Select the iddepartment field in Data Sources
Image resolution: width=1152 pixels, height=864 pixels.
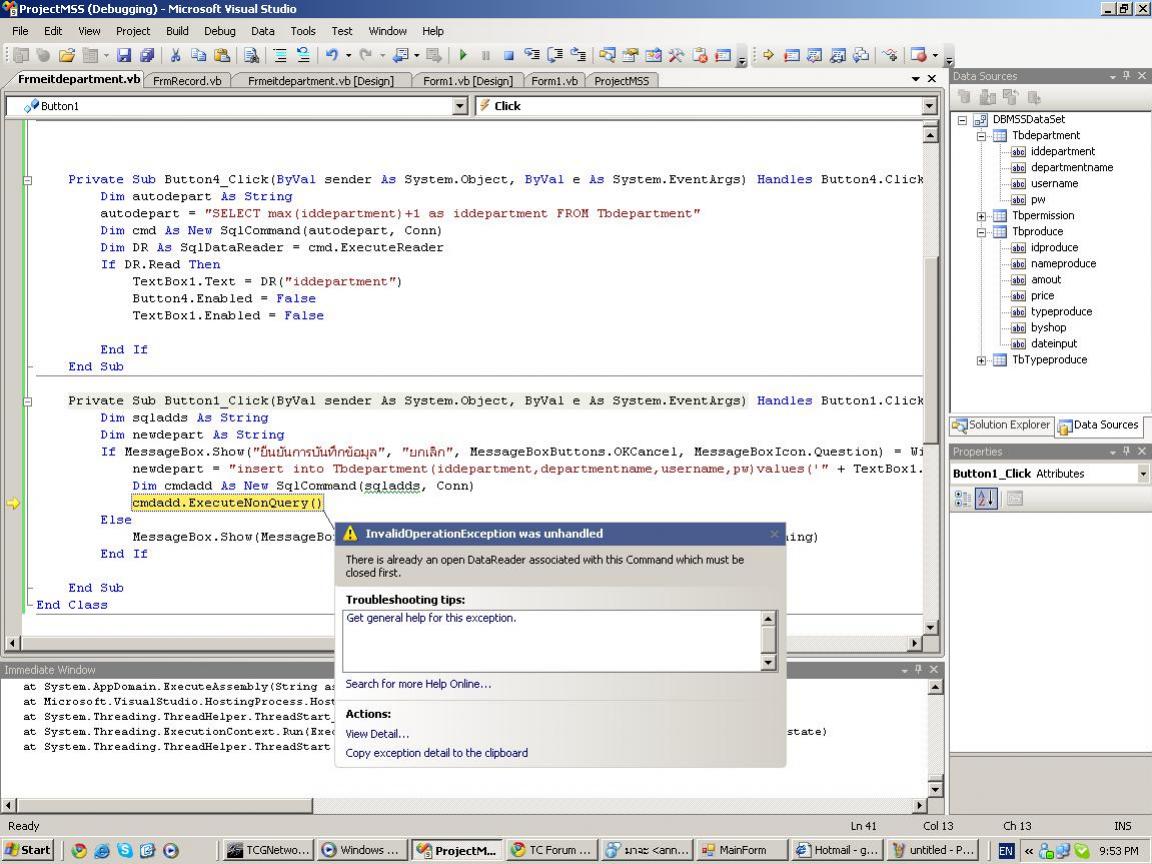1062,151
